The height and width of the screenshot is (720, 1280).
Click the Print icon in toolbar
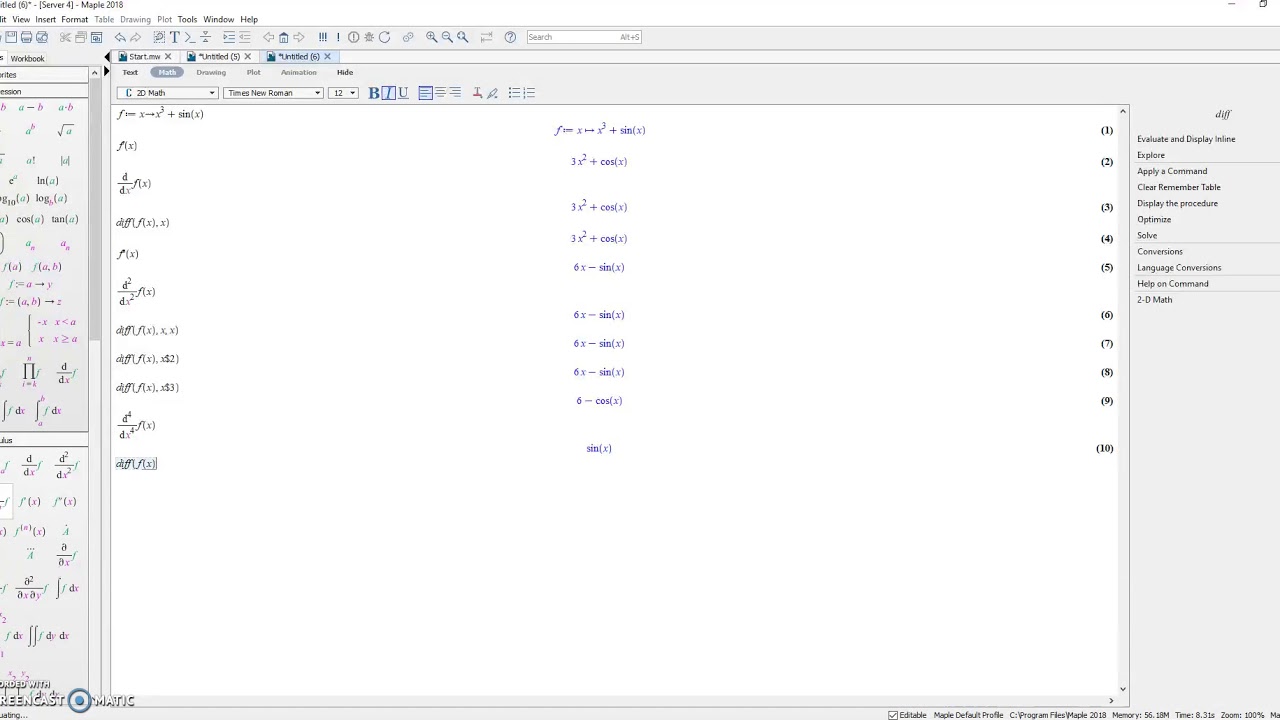26,37
